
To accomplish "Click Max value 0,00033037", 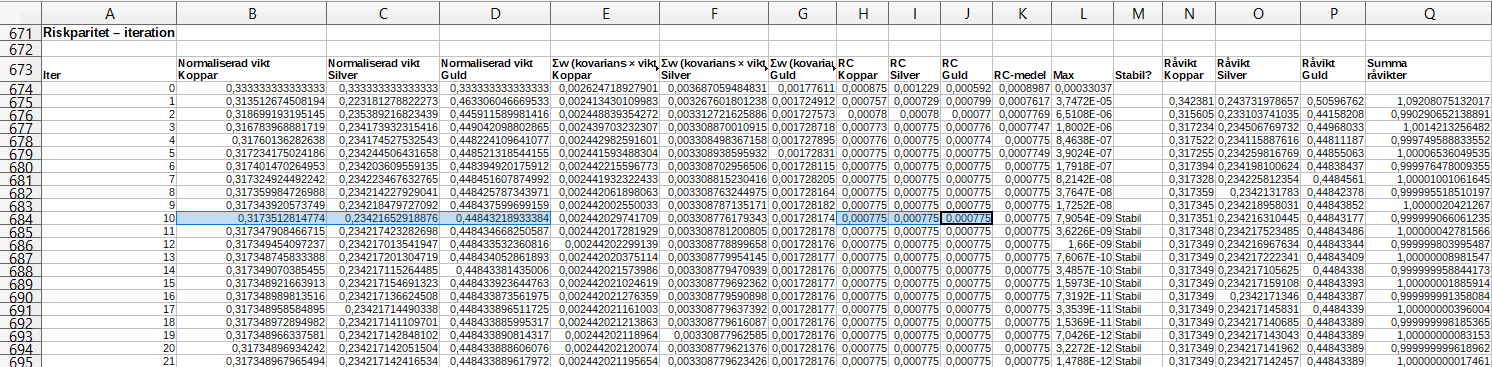I will pyautogui.click(x=1081, y=89).
